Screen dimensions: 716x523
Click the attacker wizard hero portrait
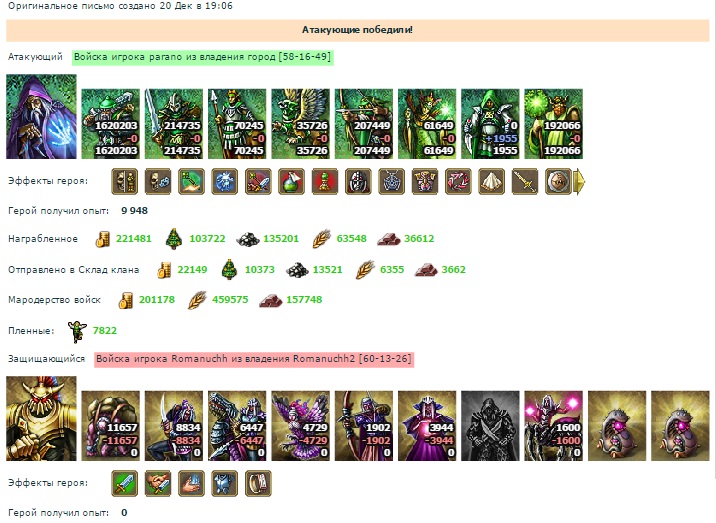point(41,117)
